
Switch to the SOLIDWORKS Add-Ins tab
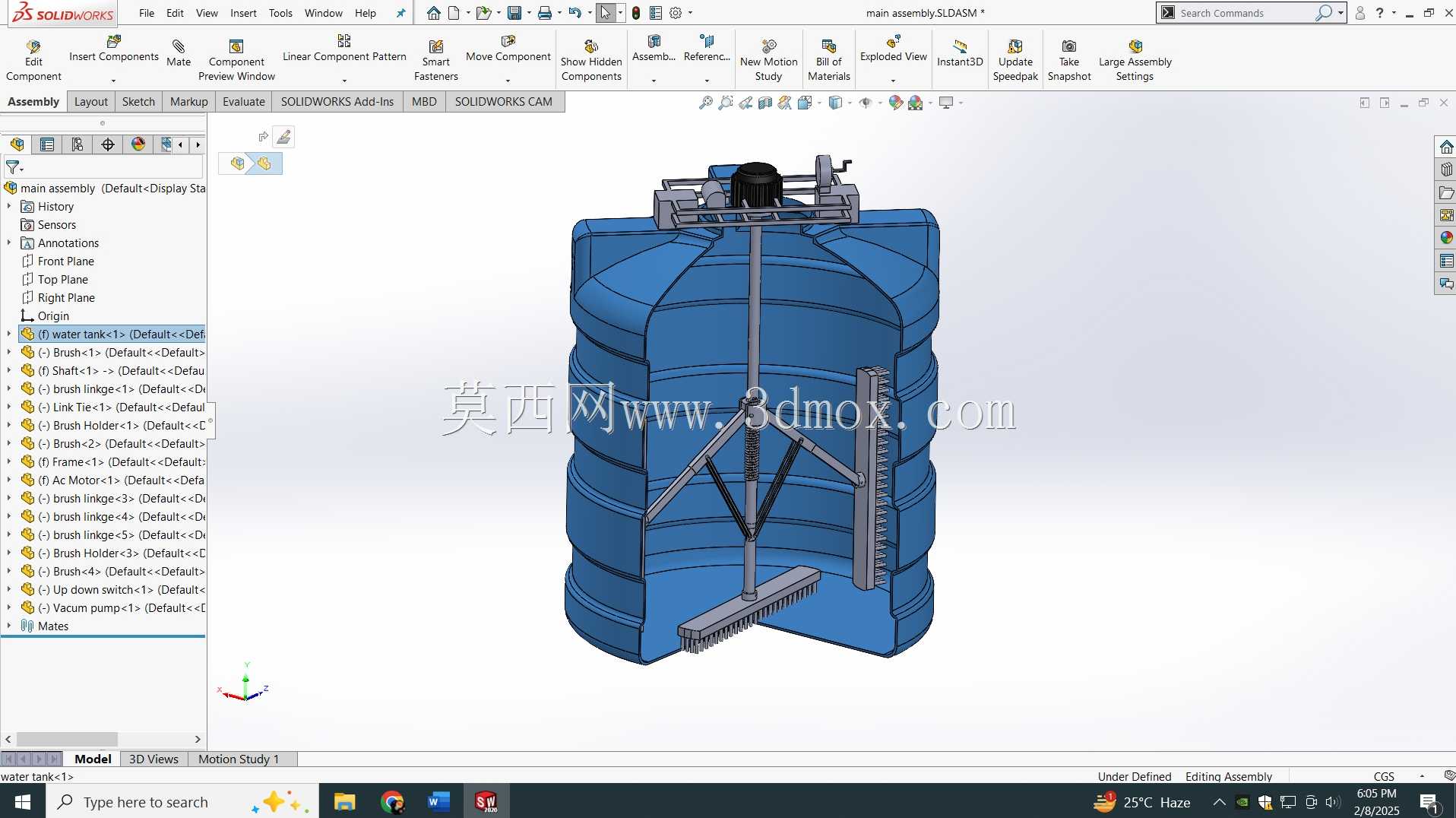point(337,102)
